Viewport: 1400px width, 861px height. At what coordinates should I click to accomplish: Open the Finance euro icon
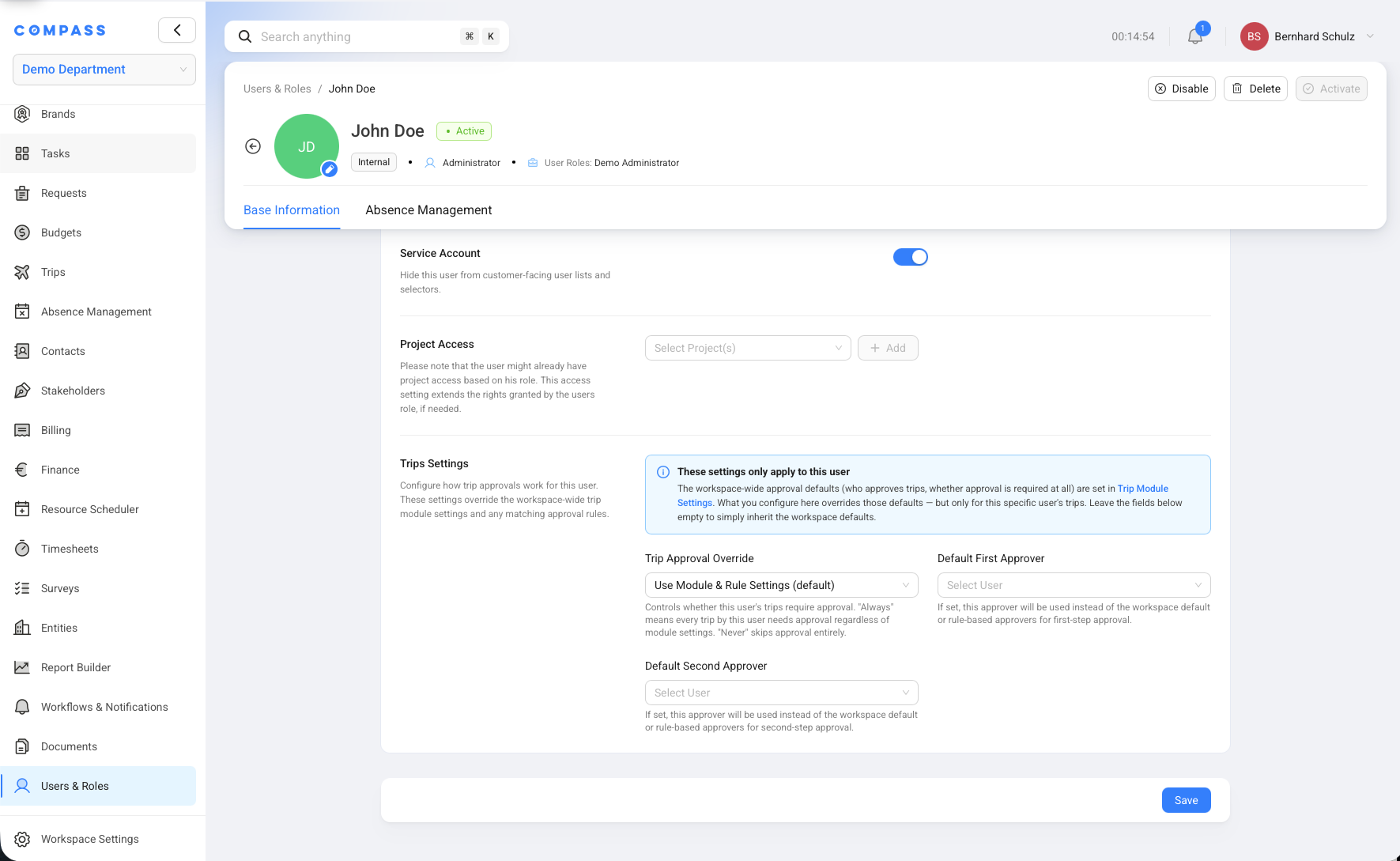[22, 470]
